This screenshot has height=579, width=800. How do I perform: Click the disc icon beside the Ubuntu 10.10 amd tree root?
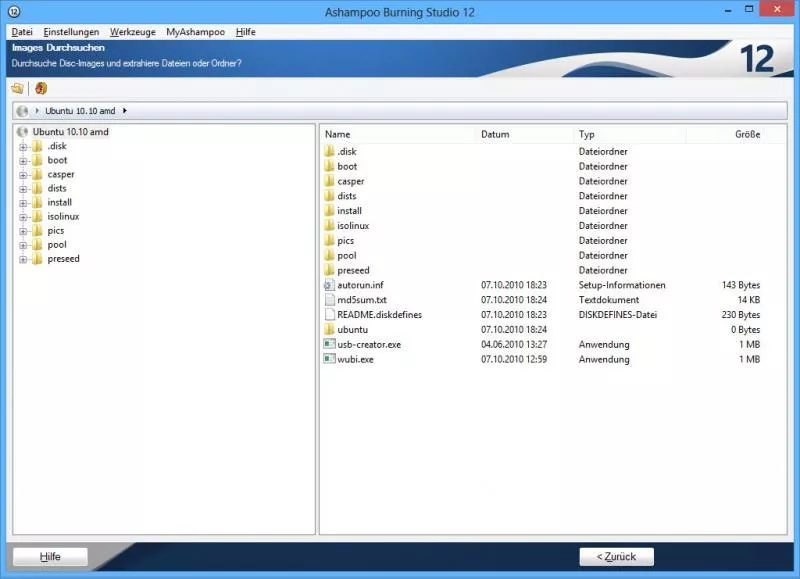(x=22, y=132)
